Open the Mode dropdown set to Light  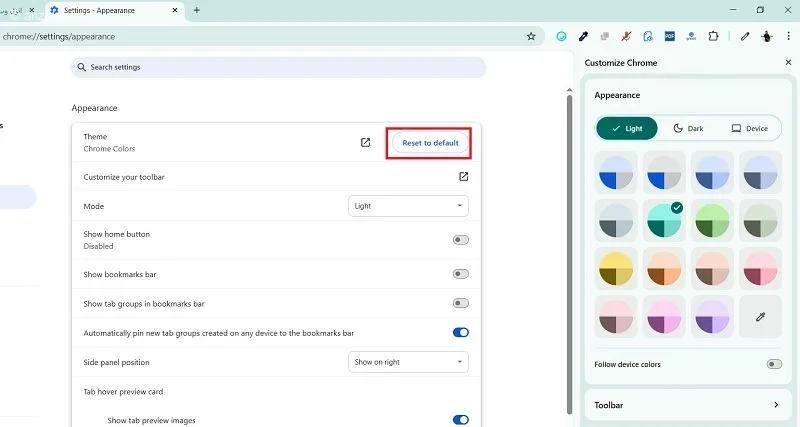(x=408, y=206)
